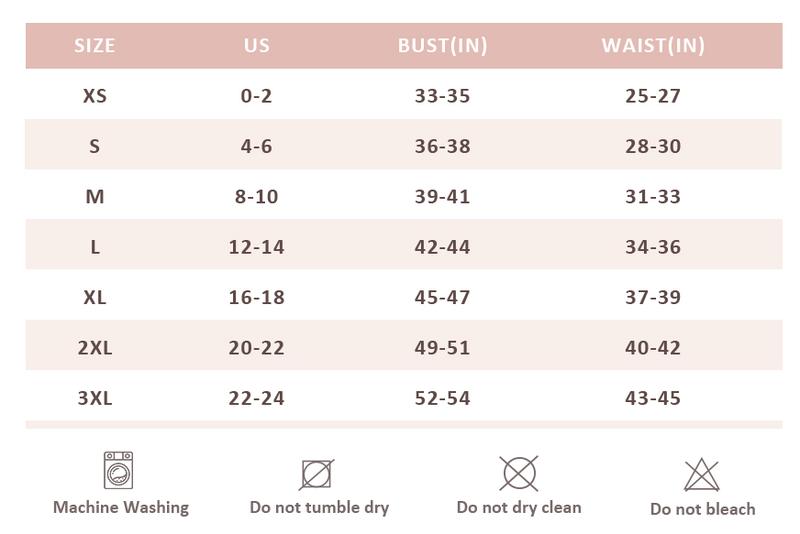Click the Do not tumble dry text
This screenshot has height=534, width=800.
[319, 507]
